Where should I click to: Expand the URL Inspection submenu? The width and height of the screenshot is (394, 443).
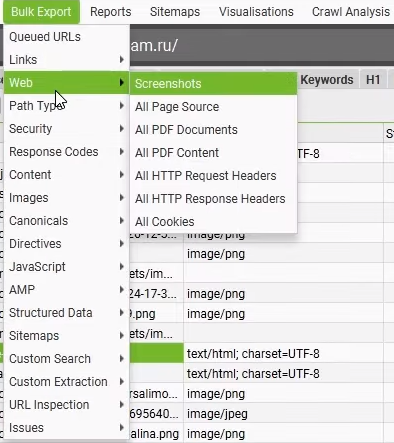[66, 405]
